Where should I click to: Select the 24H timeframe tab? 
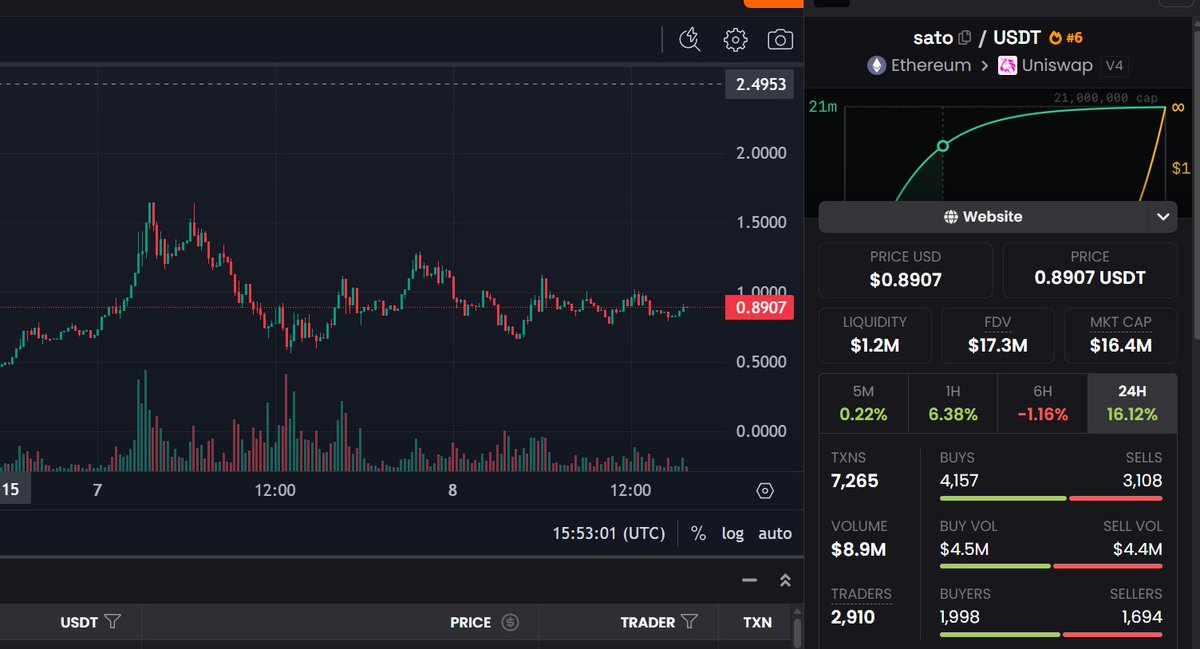click(1132, 403)
